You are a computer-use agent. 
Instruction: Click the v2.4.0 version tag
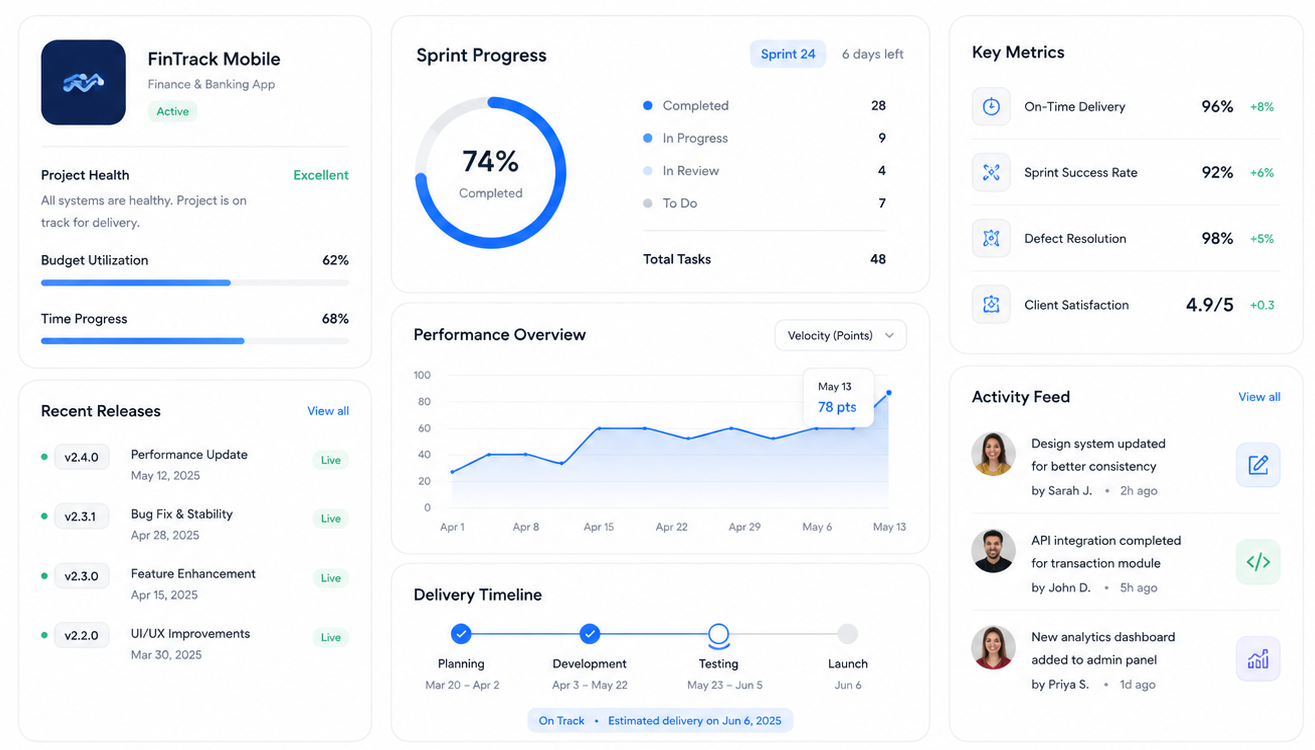click(81, 457)
